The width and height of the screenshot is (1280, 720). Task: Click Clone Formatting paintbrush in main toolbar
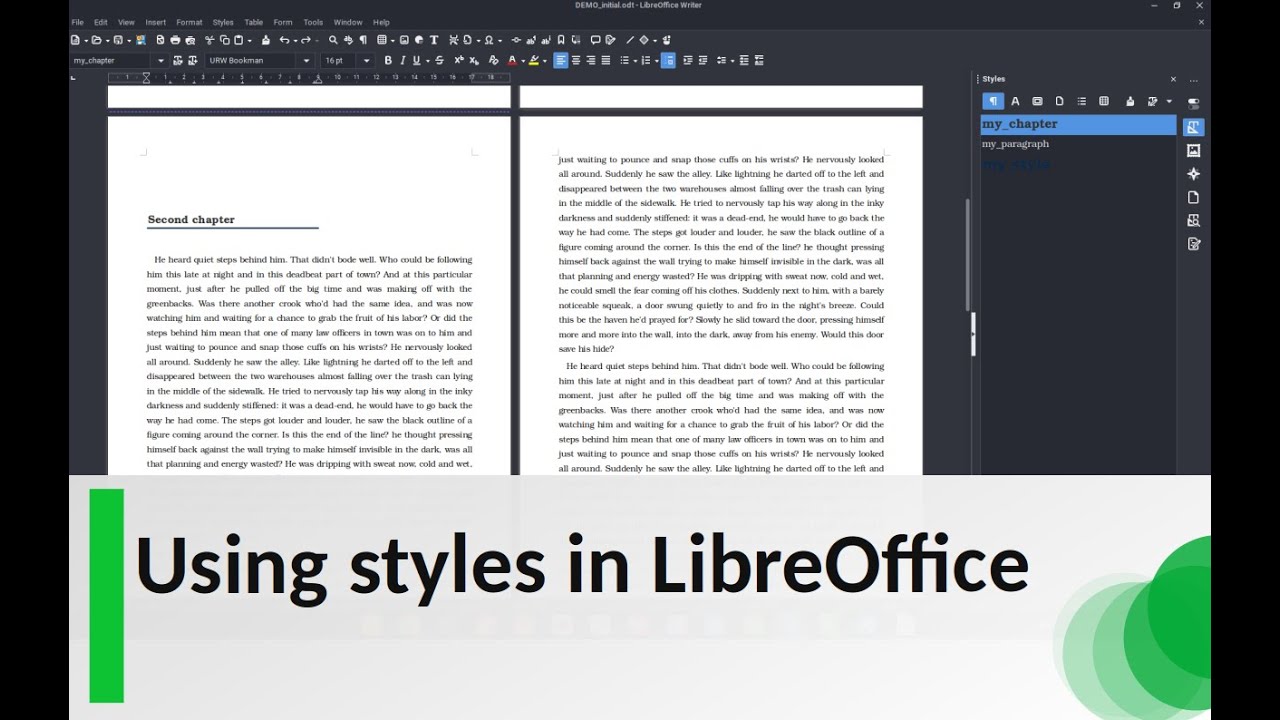[x=265, y=40]
